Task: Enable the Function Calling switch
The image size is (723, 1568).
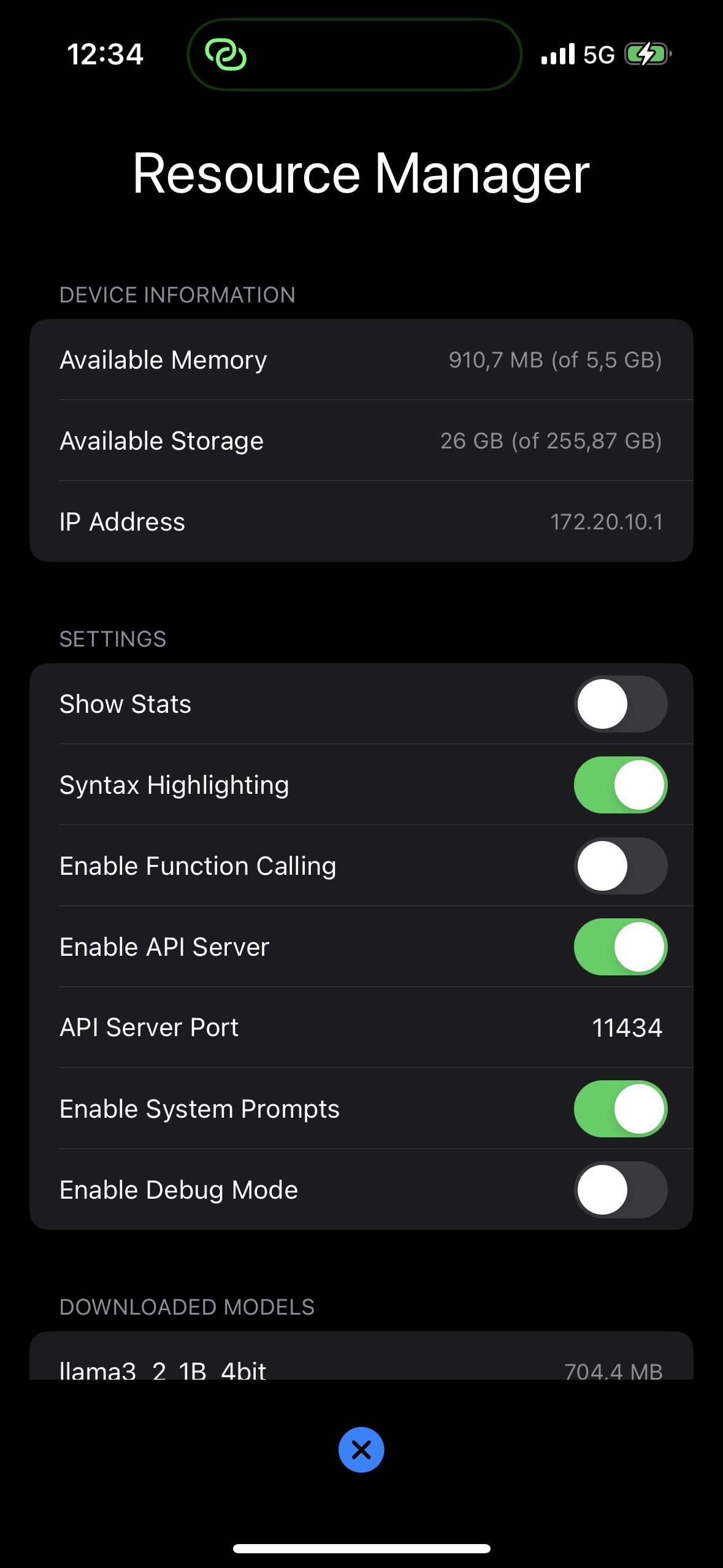Action: pos(621,866)
